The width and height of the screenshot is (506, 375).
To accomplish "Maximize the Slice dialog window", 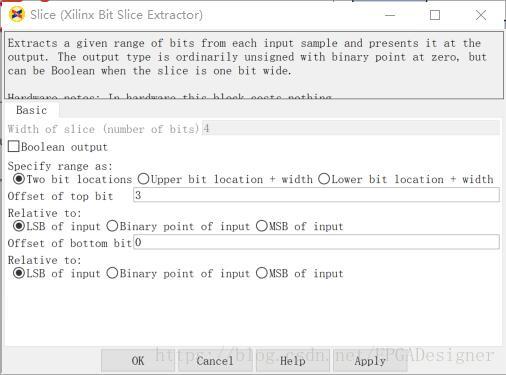I will click(435, 15).
